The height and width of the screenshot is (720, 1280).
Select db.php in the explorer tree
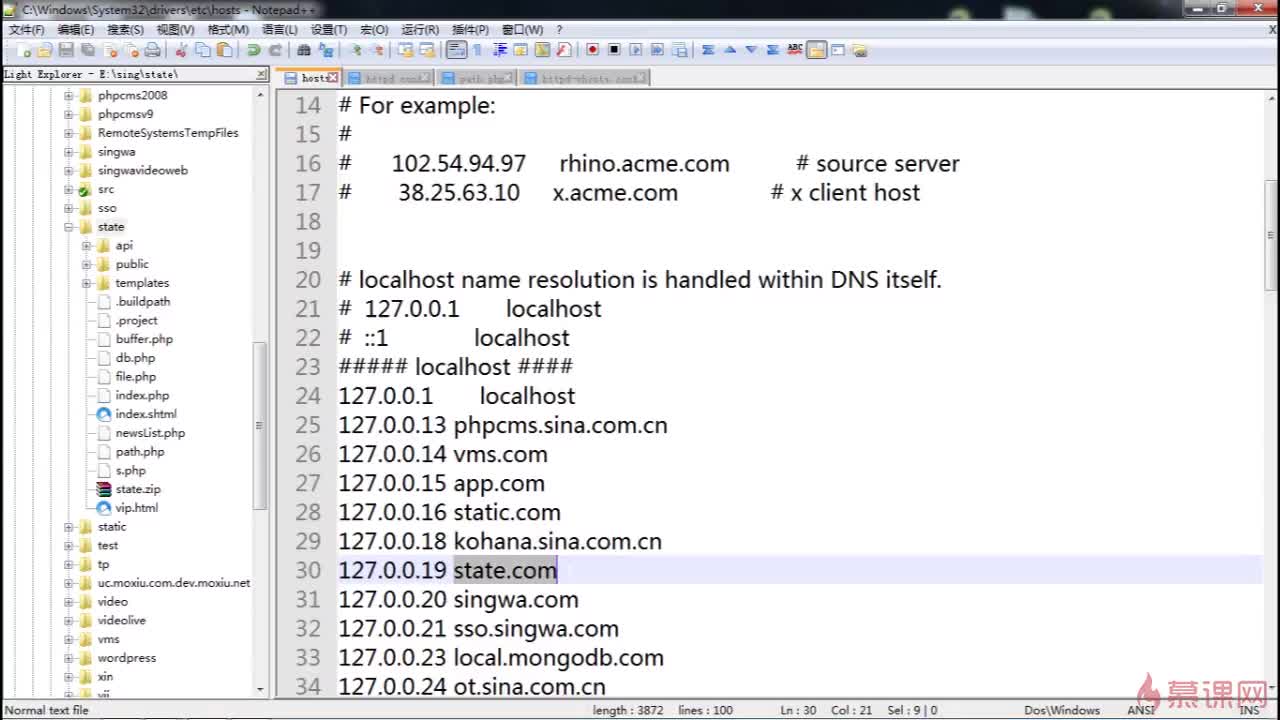pos(135,358)
